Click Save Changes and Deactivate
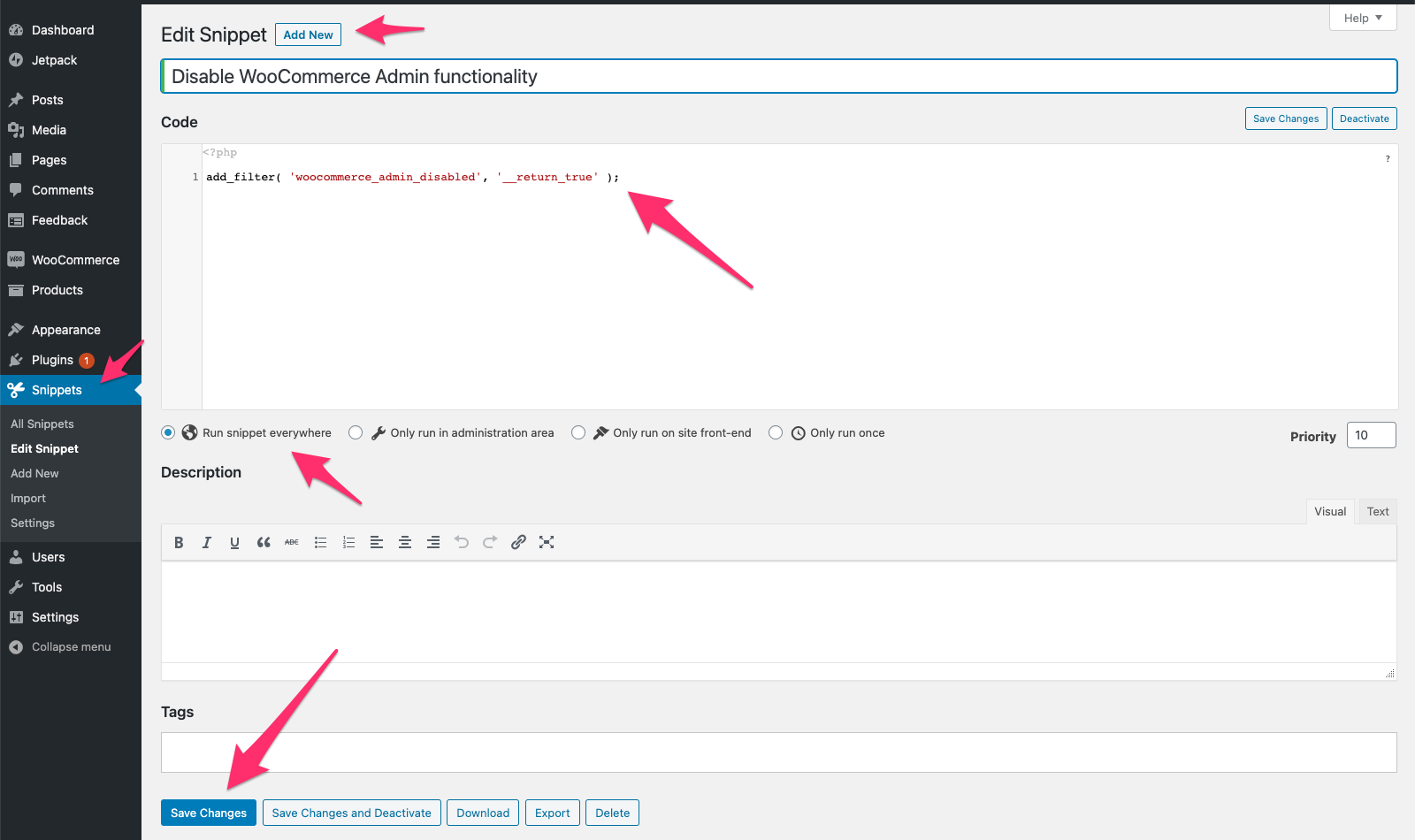The image size is (1415, 840). pos(351,813)
